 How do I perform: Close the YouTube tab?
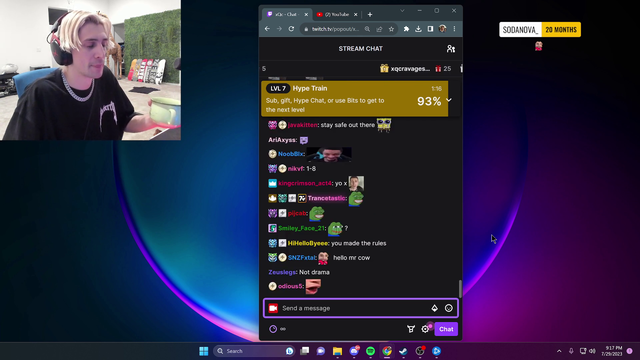356,15
